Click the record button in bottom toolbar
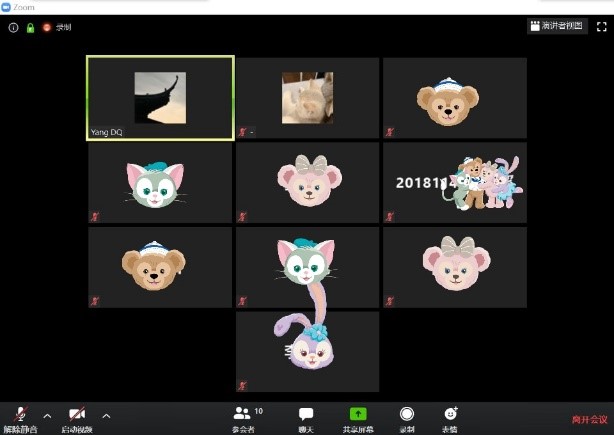Viewport: 614px width, 435px height. coord(407,417)
